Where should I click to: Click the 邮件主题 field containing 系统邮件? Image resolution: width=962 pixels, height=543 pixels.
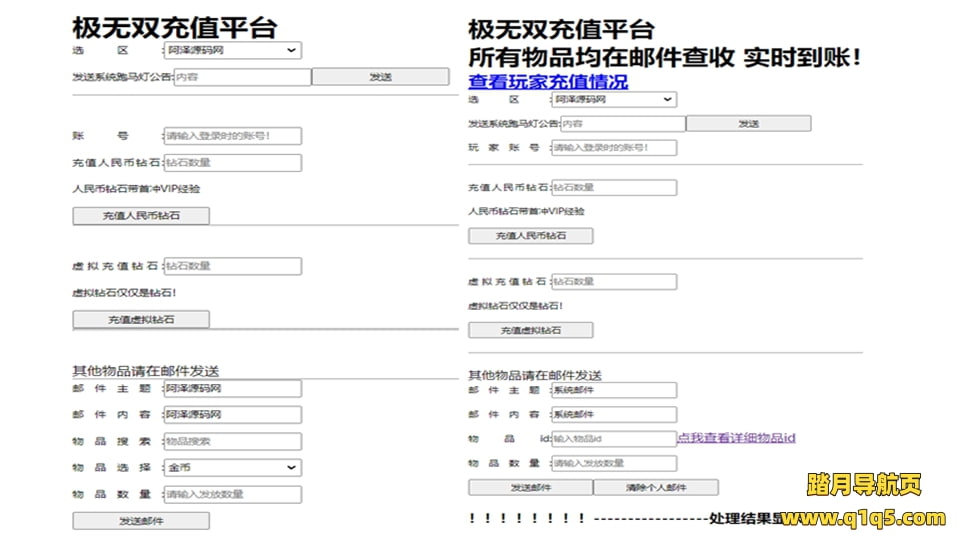click(613, 390)
